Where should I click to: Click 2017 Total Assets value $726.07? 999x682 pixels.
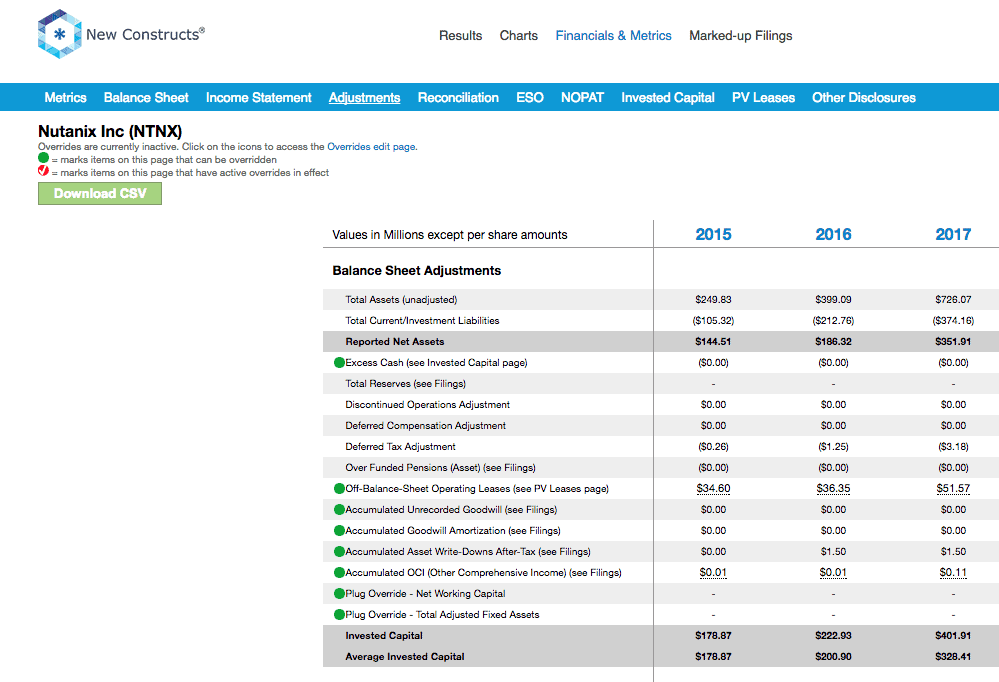point(953,300)
